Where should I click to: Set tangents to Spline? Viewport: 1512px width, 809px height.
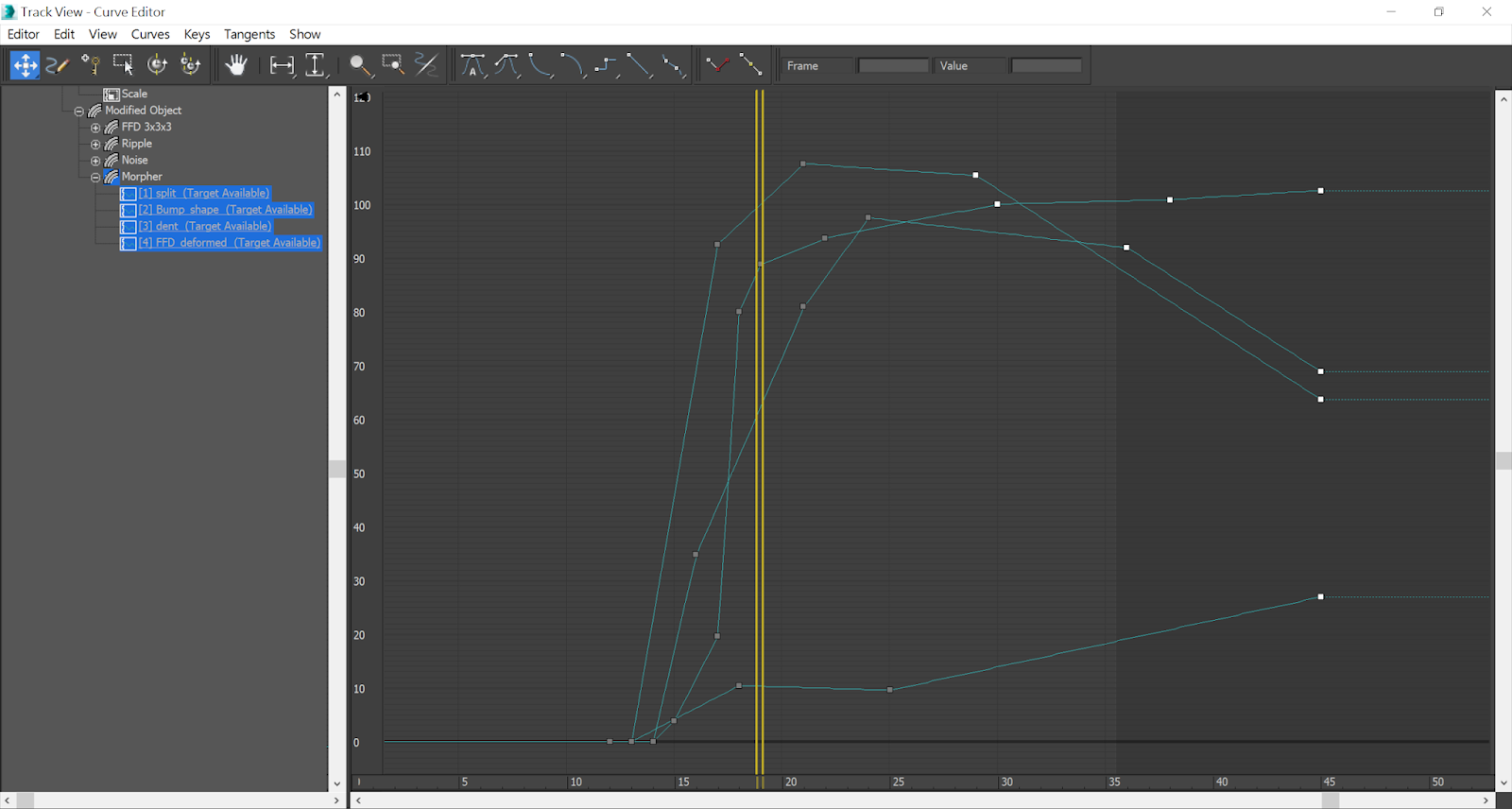(x=507, y=65)
